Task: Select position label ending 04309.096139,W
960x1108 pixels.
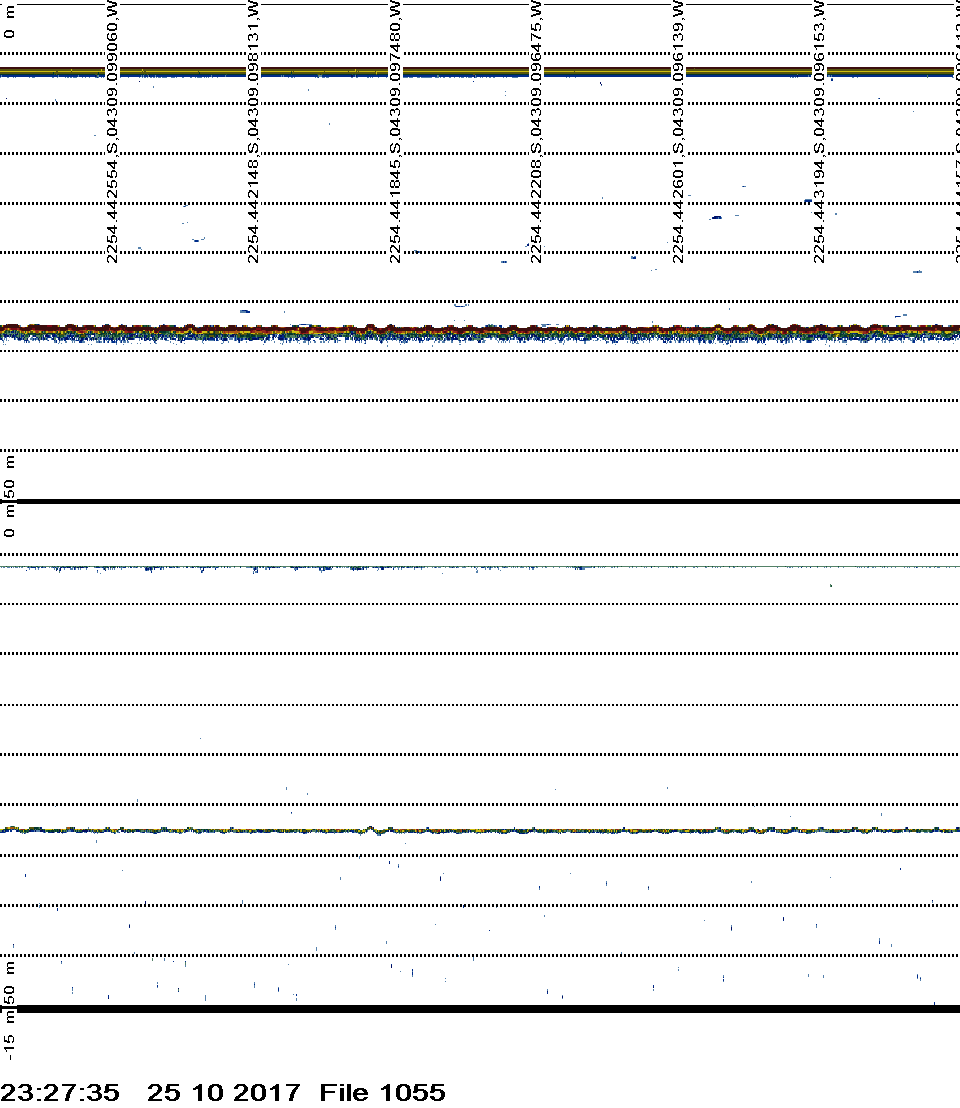Action: coord(678,132)
